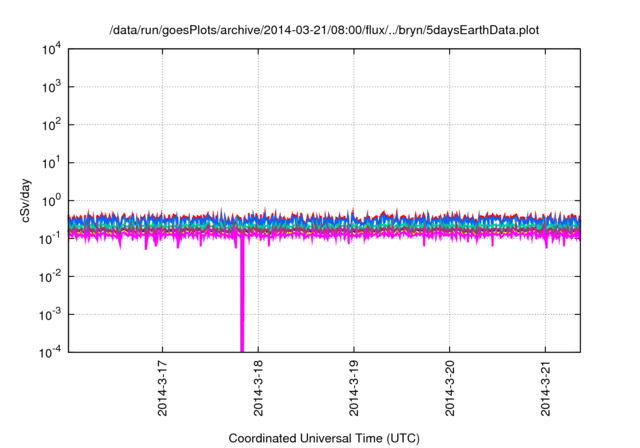
Task: Click the 10^-3 y-axis tick label
Action: click(50, 315)
